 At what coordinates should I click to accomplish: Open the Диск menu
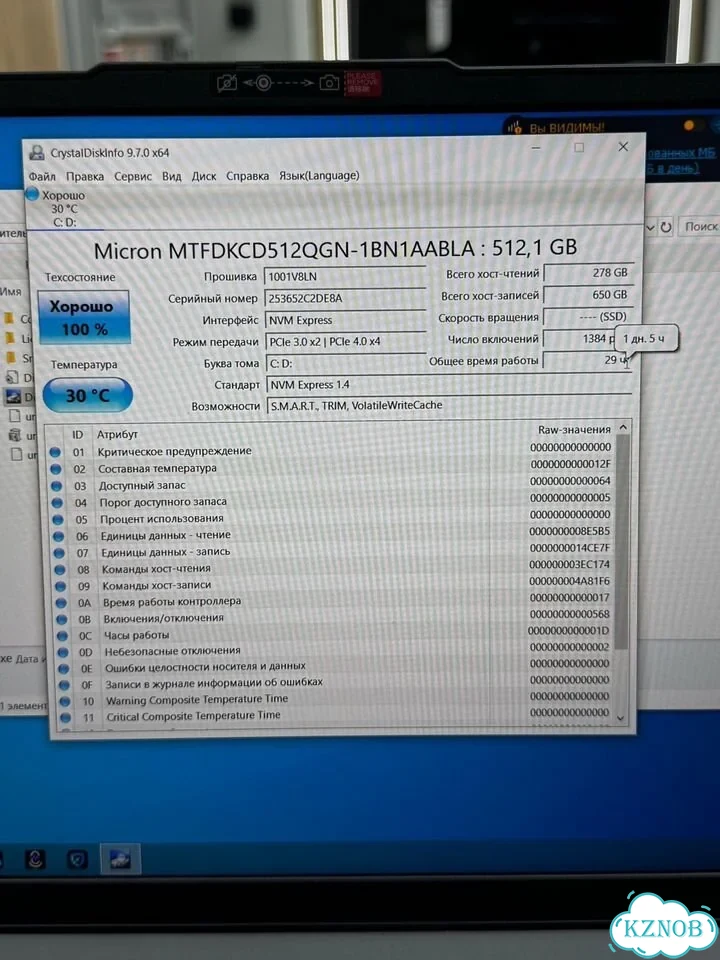point(204,176)
